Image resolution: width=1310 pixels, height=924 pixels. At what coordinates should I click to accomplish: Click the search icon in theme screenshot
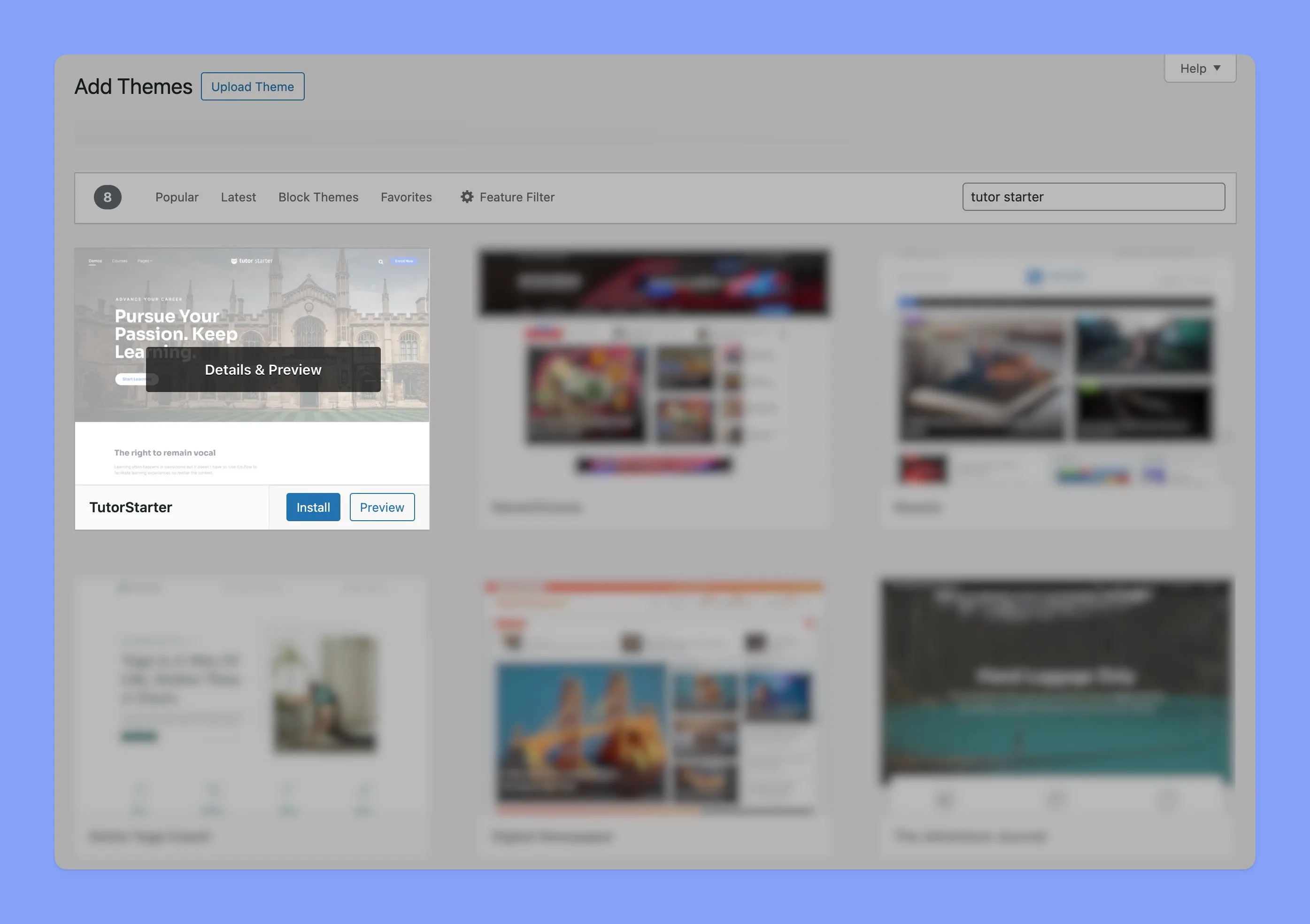coord(381,262)
